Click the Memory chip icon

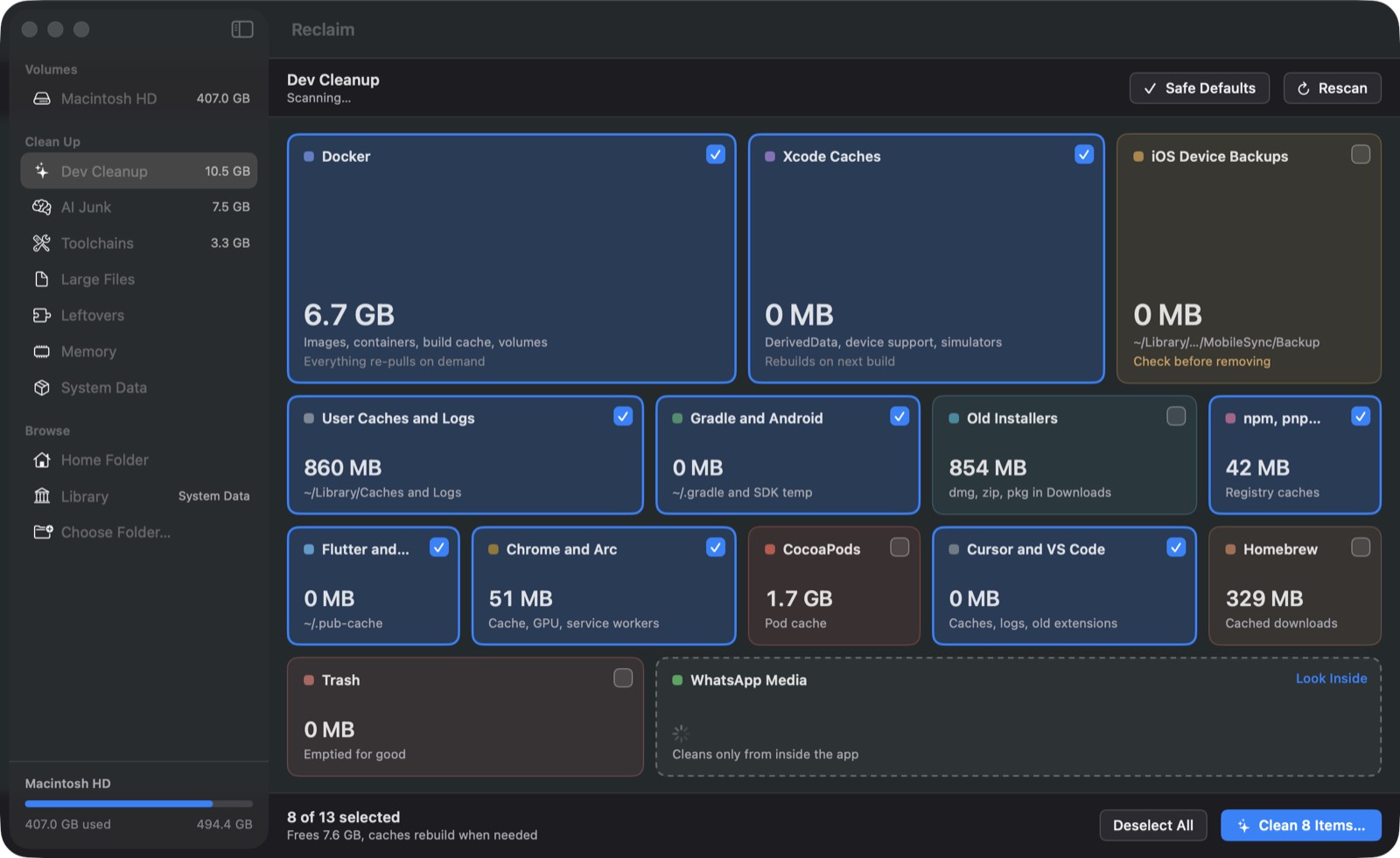[x=42, y=351]
